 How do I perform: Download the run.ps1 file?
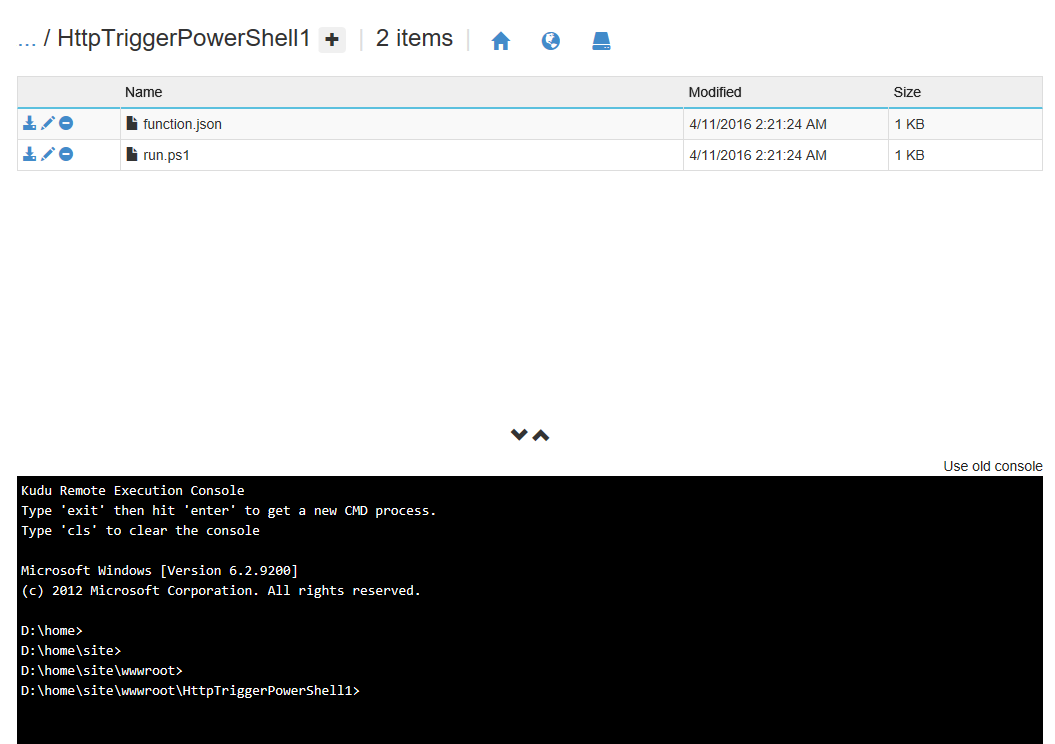coord(30,154)
